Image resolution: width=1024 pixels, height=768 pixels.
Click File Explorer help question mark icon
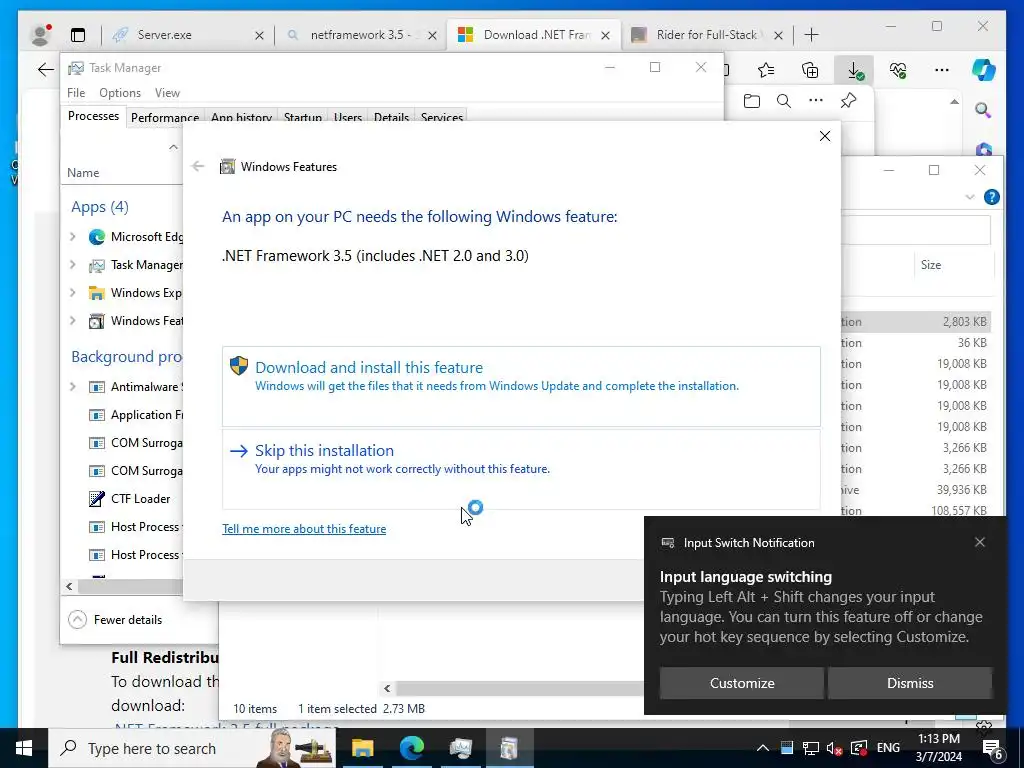point(991,197)
